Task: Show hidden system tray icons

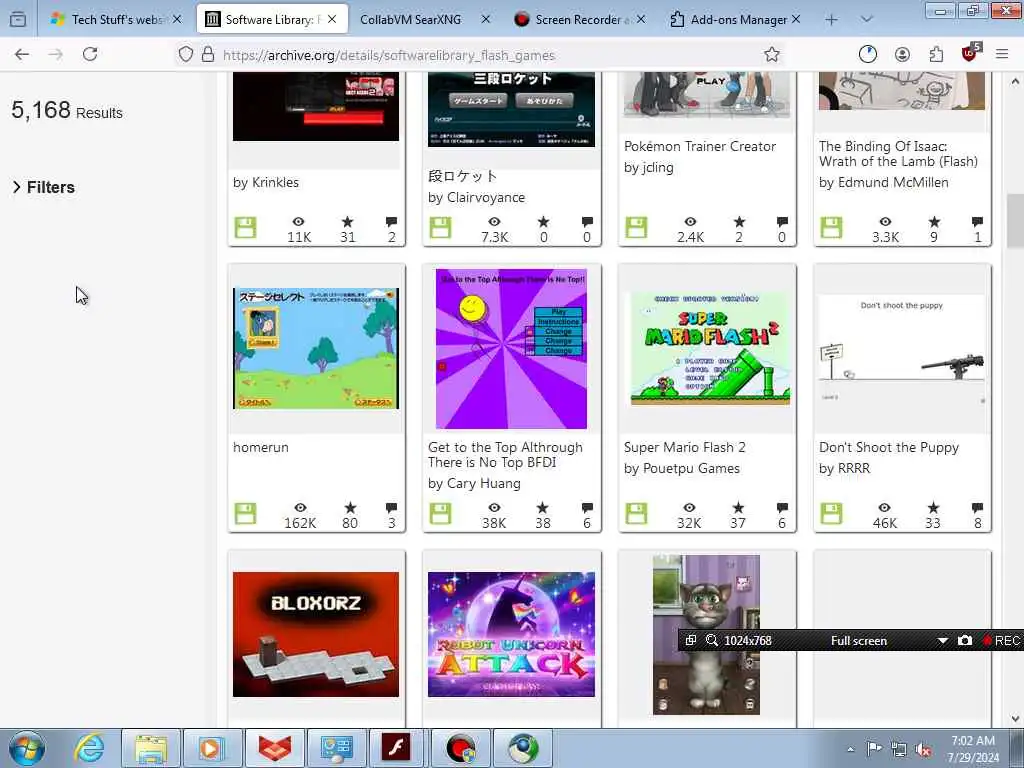Action: point(850,749)
